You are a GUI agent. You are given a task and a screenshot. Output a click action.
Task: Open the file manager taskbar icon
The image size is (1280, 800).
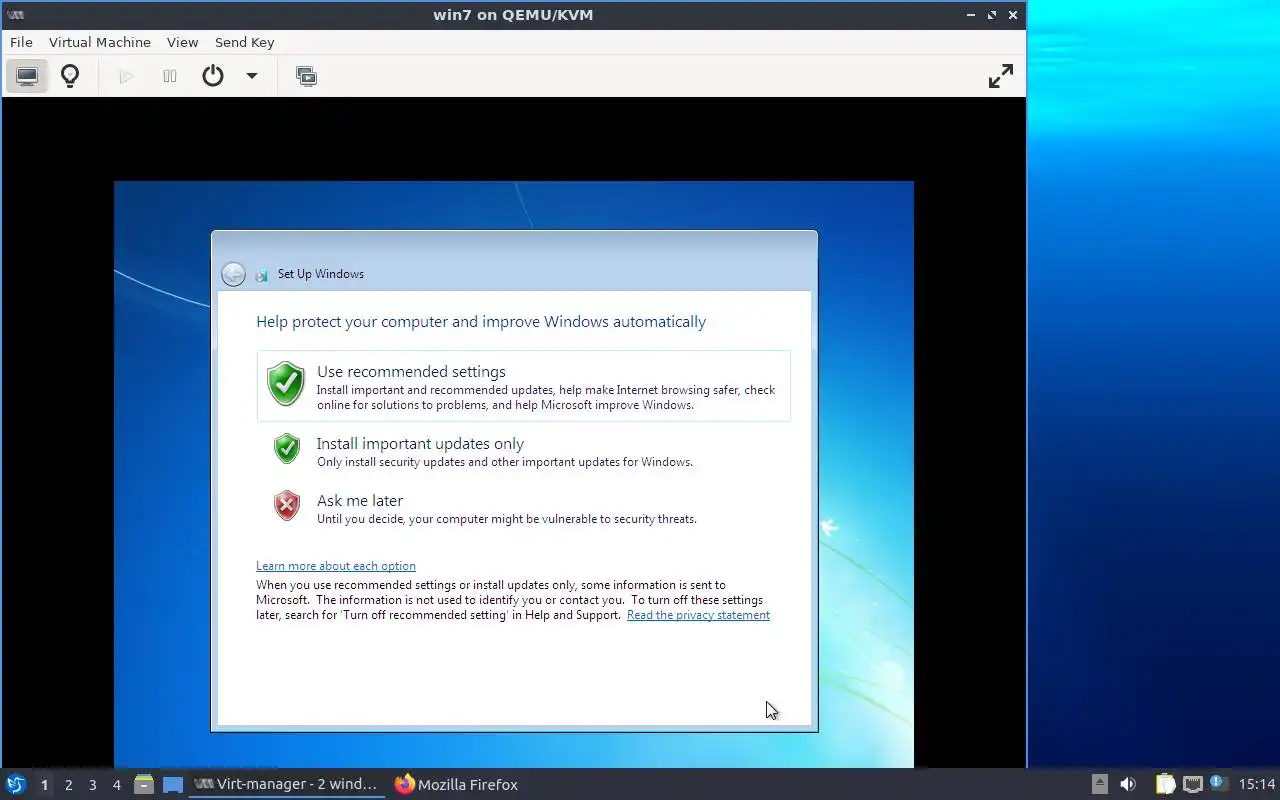click(x=144, y=785)
